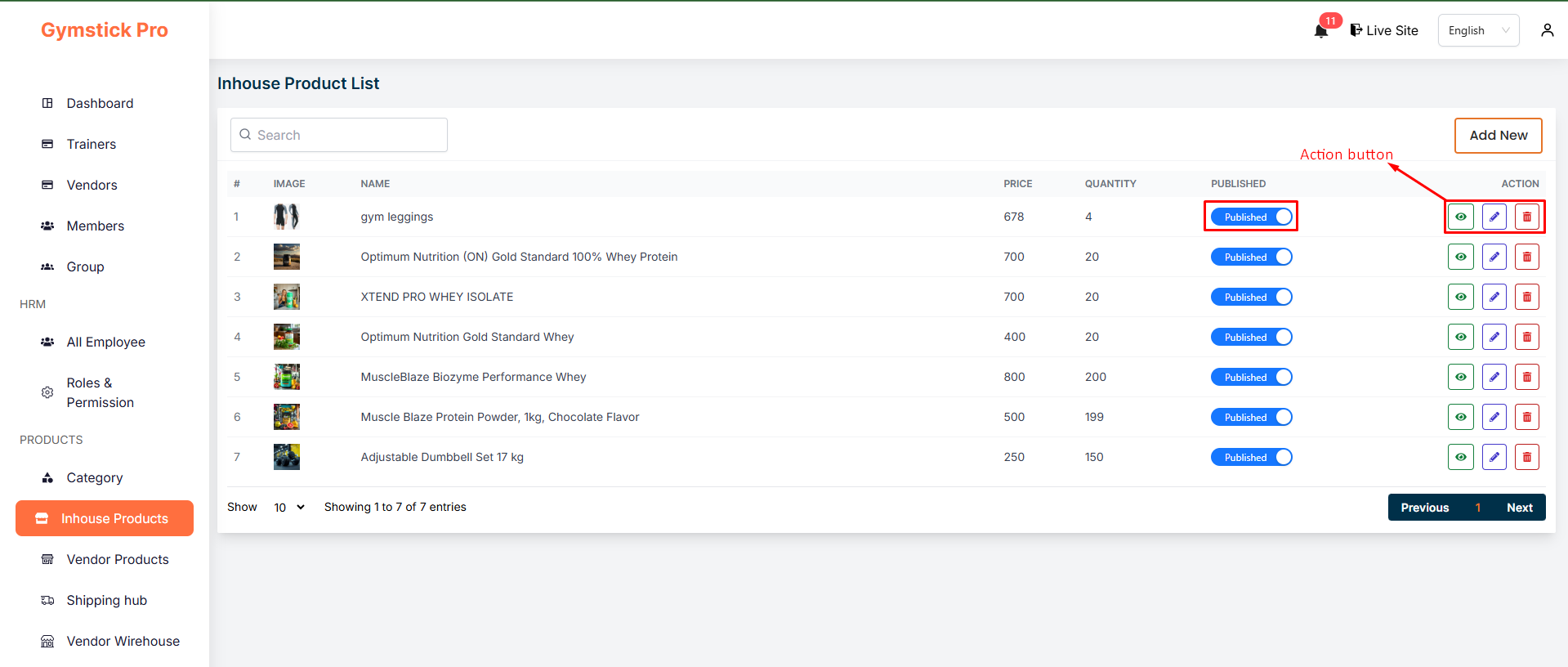Delete the Adjustable Dumbbell Set product

(1526, 457)
